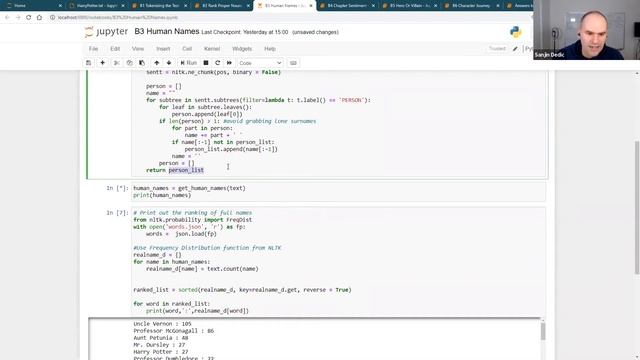Open the Widgets menu
The height and width of the screenshot is (360, 640).
[x=242, y=49]
